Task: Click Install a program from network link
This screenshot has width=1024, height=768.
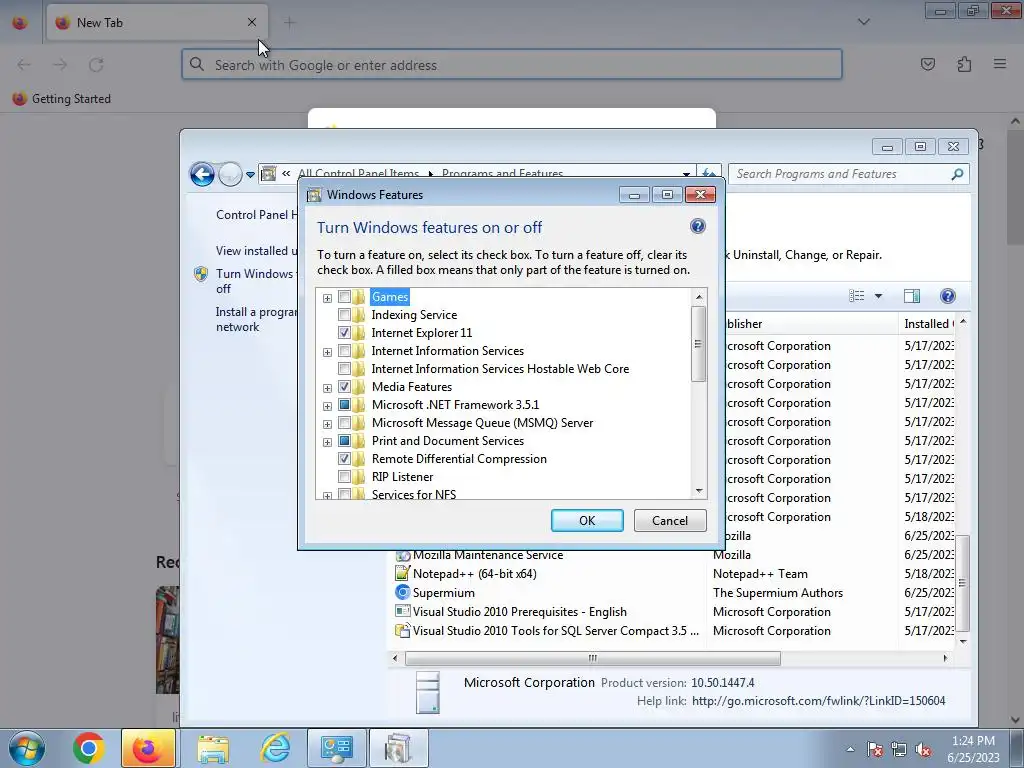Action: pyautogui.click(x=255, y=319)
